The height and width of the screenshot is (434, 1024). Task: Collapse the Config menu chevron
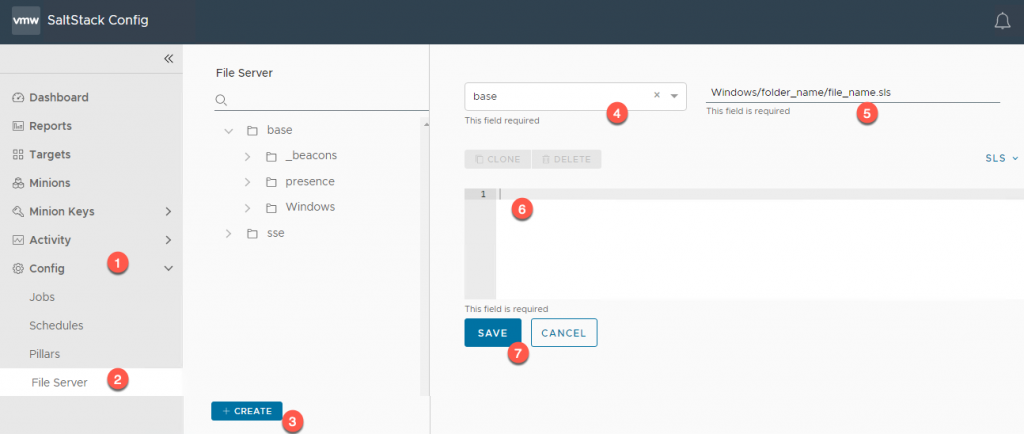click(168, 268)
